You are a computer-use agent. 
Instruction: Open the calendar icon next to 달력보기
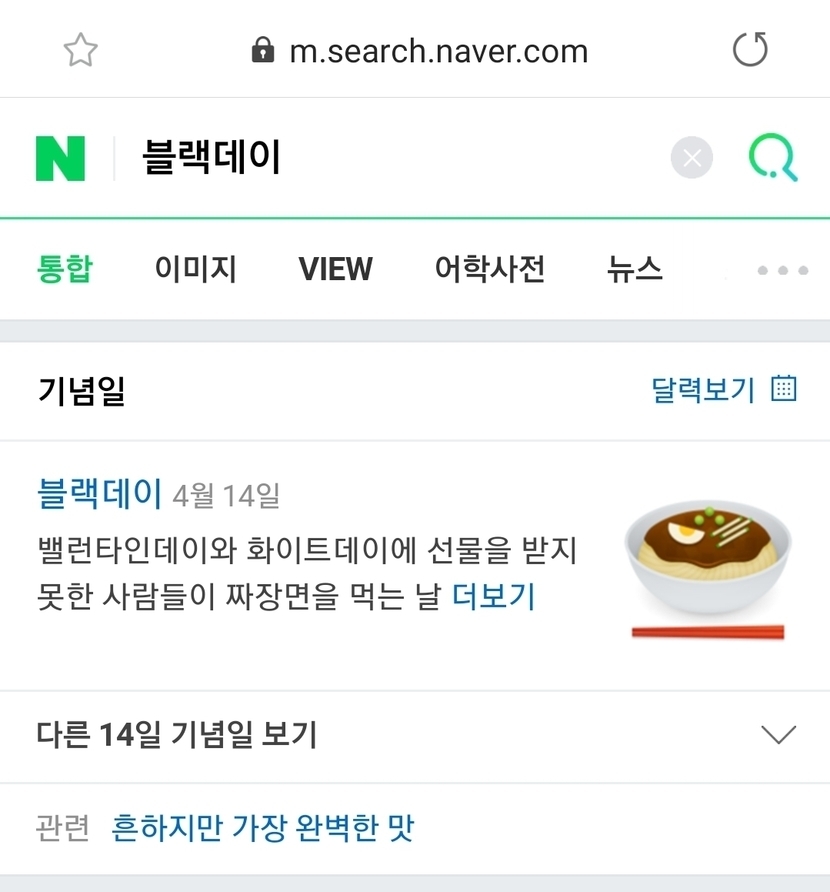tap(785, 389)
